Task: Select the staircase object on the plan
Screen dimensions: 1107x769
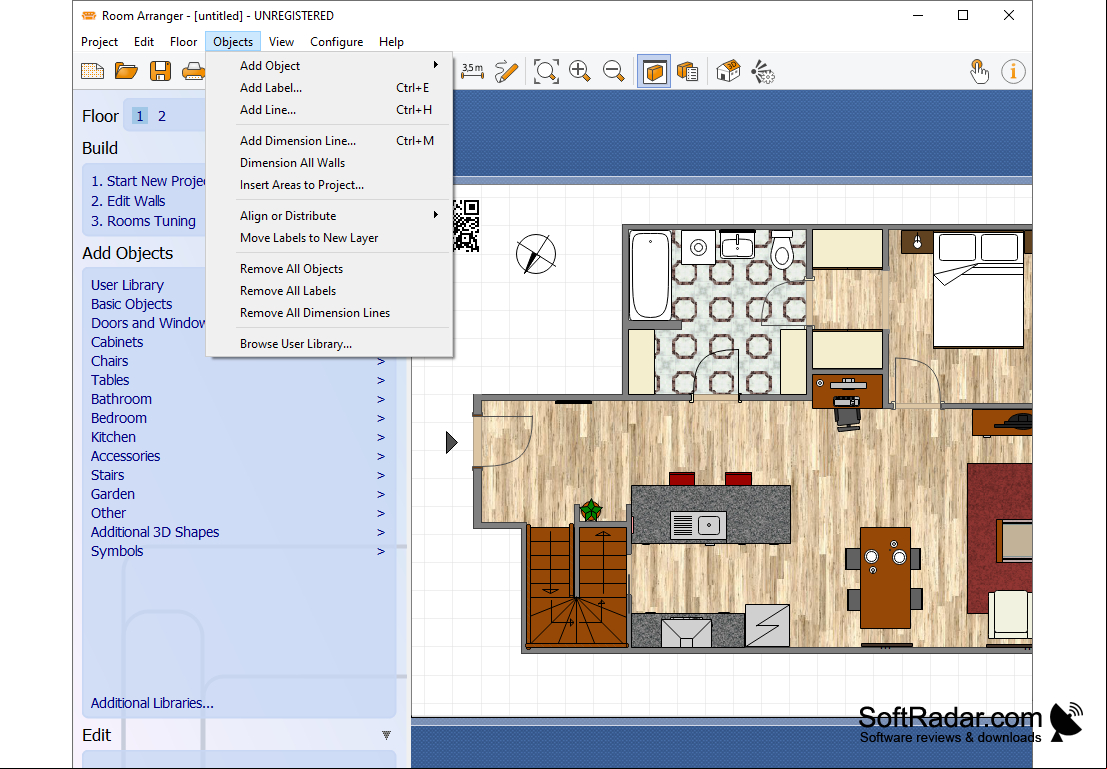Action: [x=576, y=585]
